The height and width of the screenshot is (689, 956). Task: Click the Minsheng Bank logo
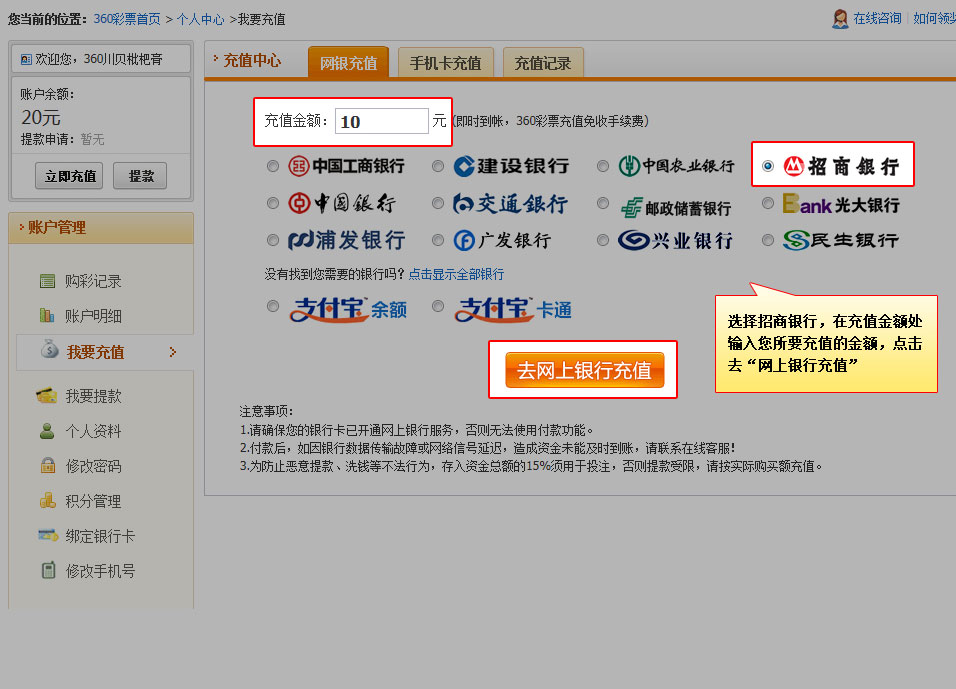click(841, 240)
